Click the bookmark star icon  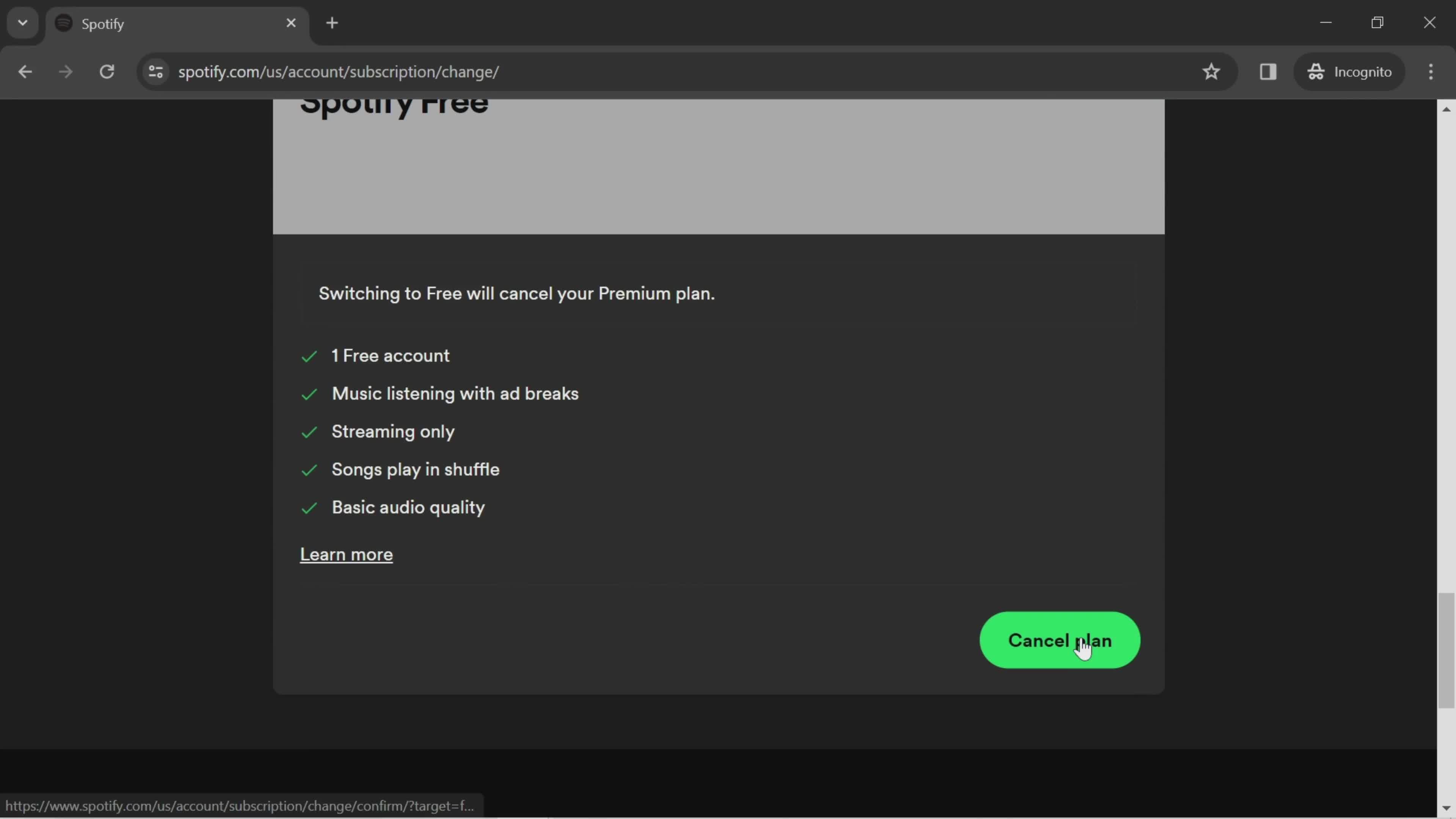tap(1211, 71)
